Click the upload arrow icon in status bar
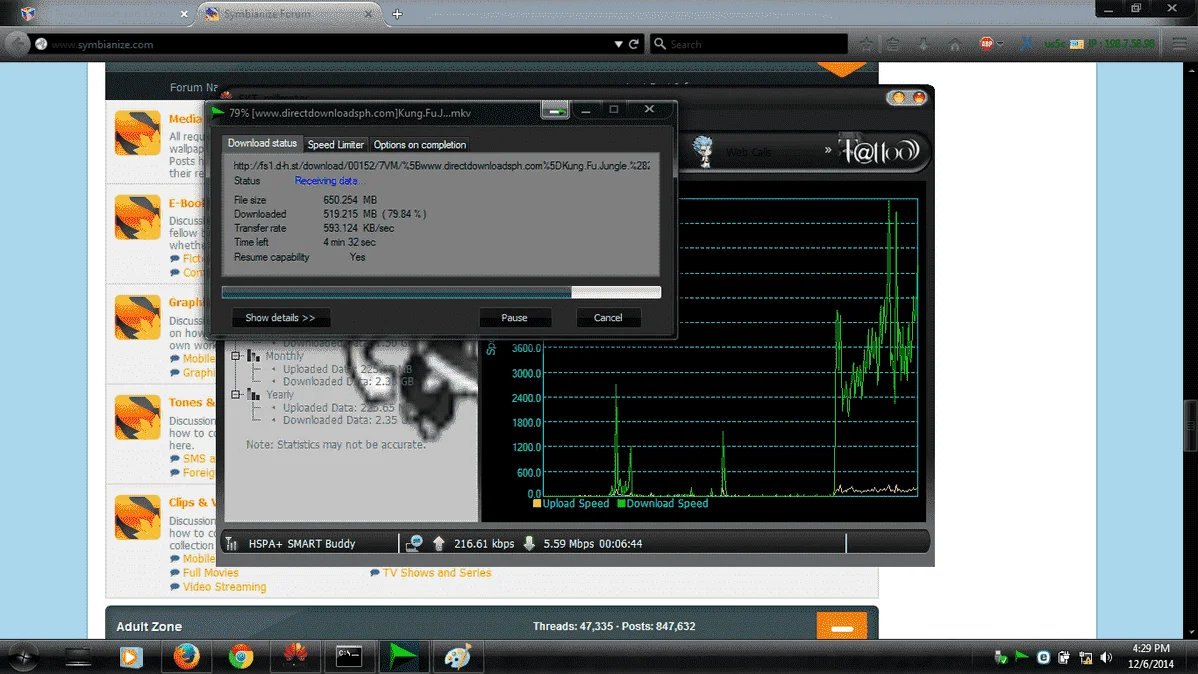 [x=439, y=543]
